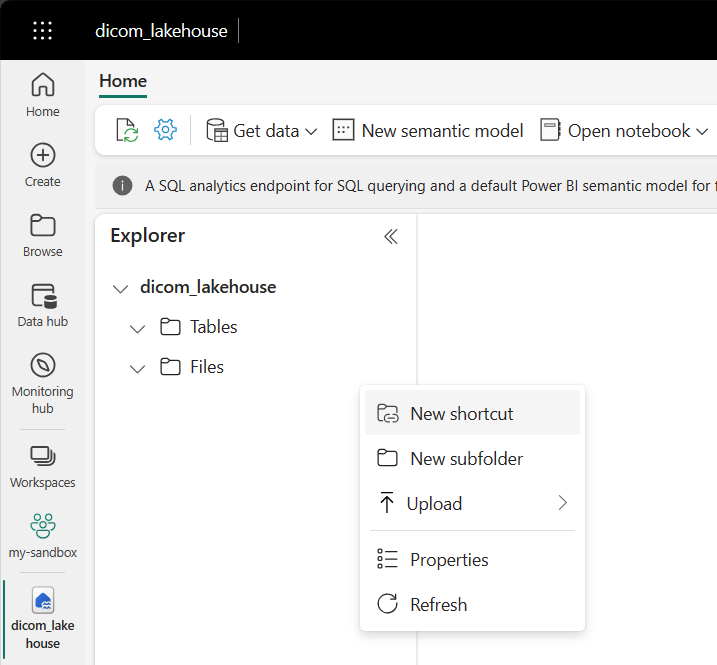Collapse the Files folder chevron
The height and width of the screenshot is (665, 717).
(138, 368)
